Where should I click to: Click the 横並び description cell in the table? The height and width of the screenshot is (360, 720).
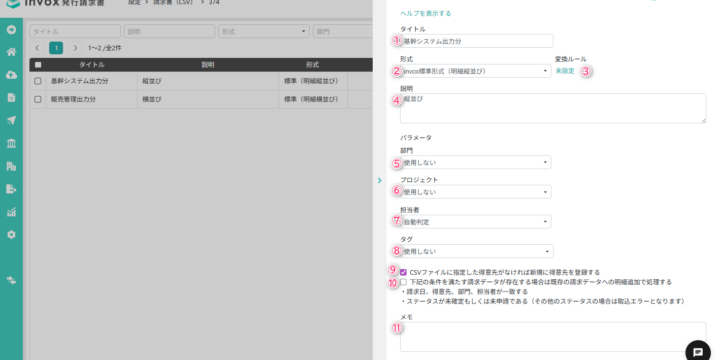pyautogui.click(x=208, y=99)
